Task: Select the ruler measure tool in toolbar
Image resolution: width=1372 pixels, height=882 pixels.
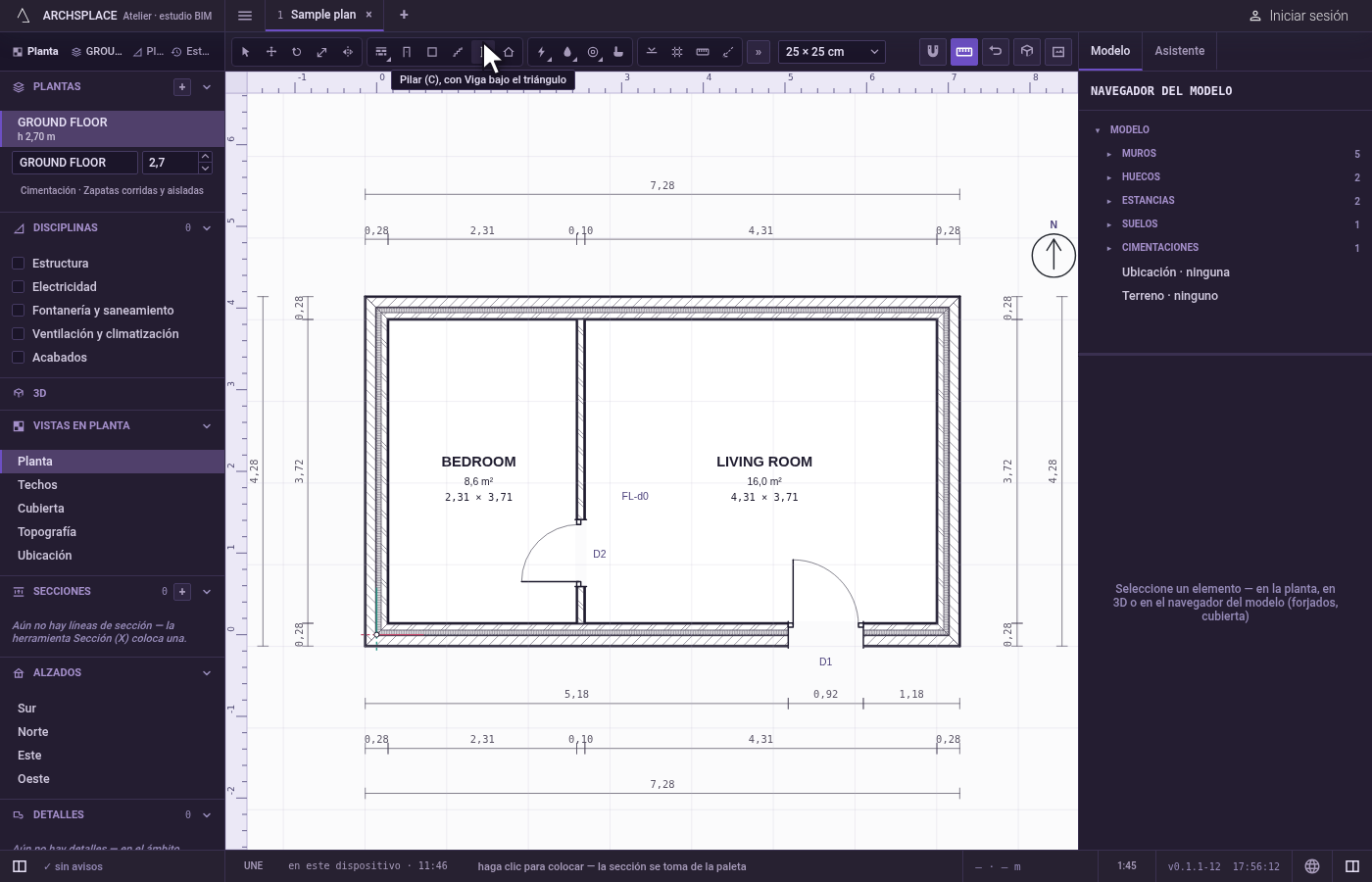Action: click(x=703, y=52)
